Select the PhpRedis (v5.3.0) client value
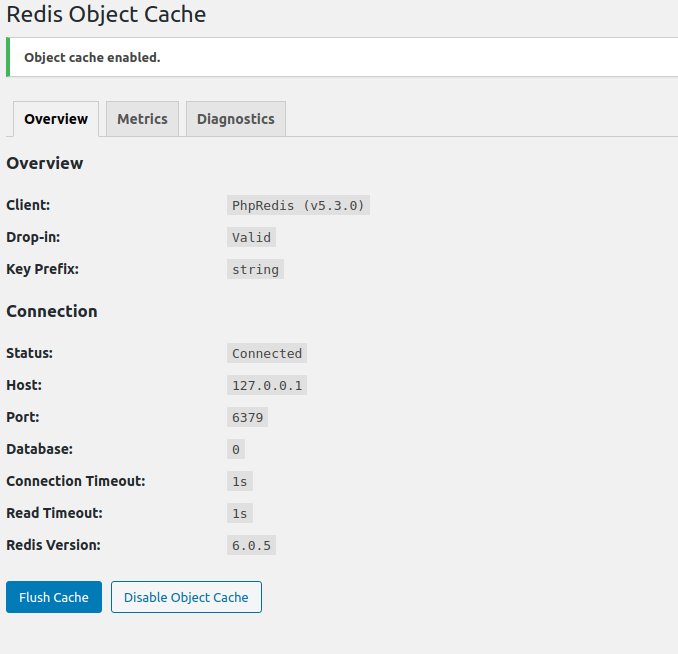The image size is (678, 654). click(298, 205)
